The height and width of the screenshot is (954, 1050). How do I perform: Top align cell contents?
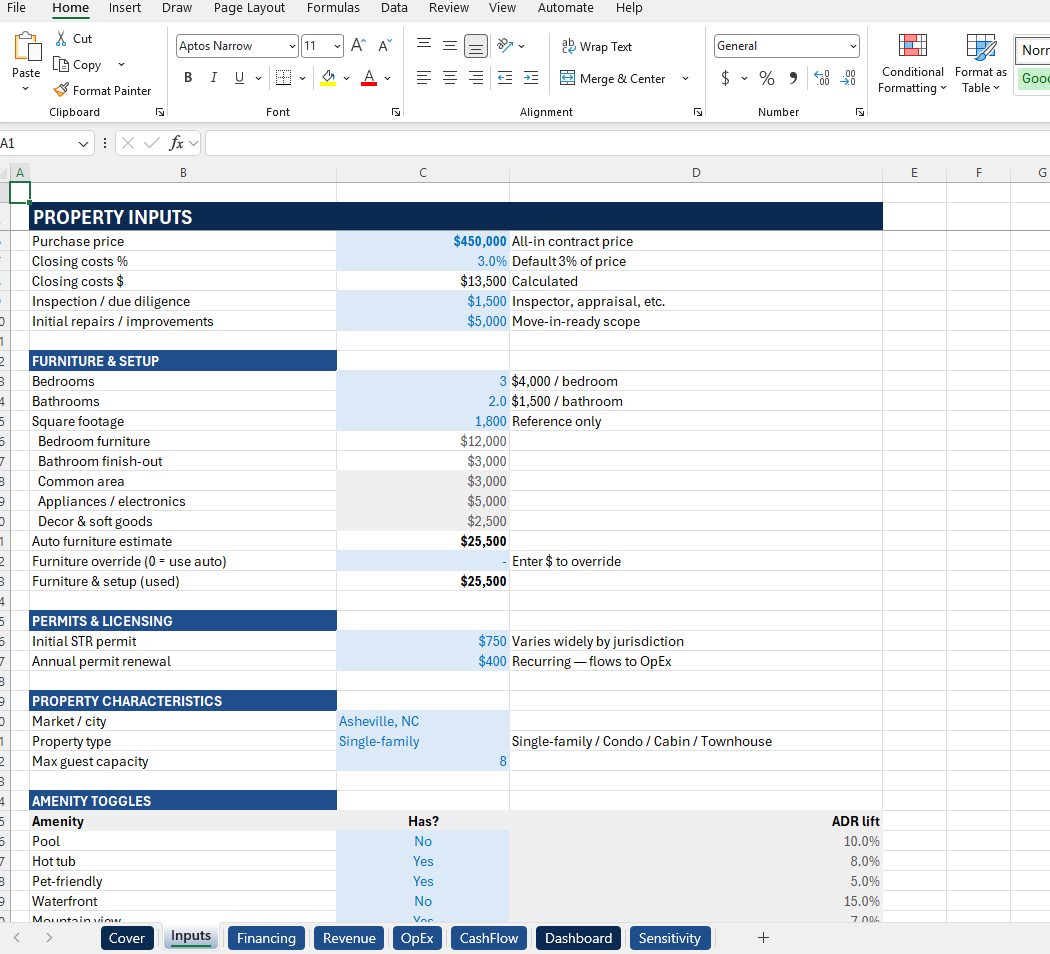point(424,46)
